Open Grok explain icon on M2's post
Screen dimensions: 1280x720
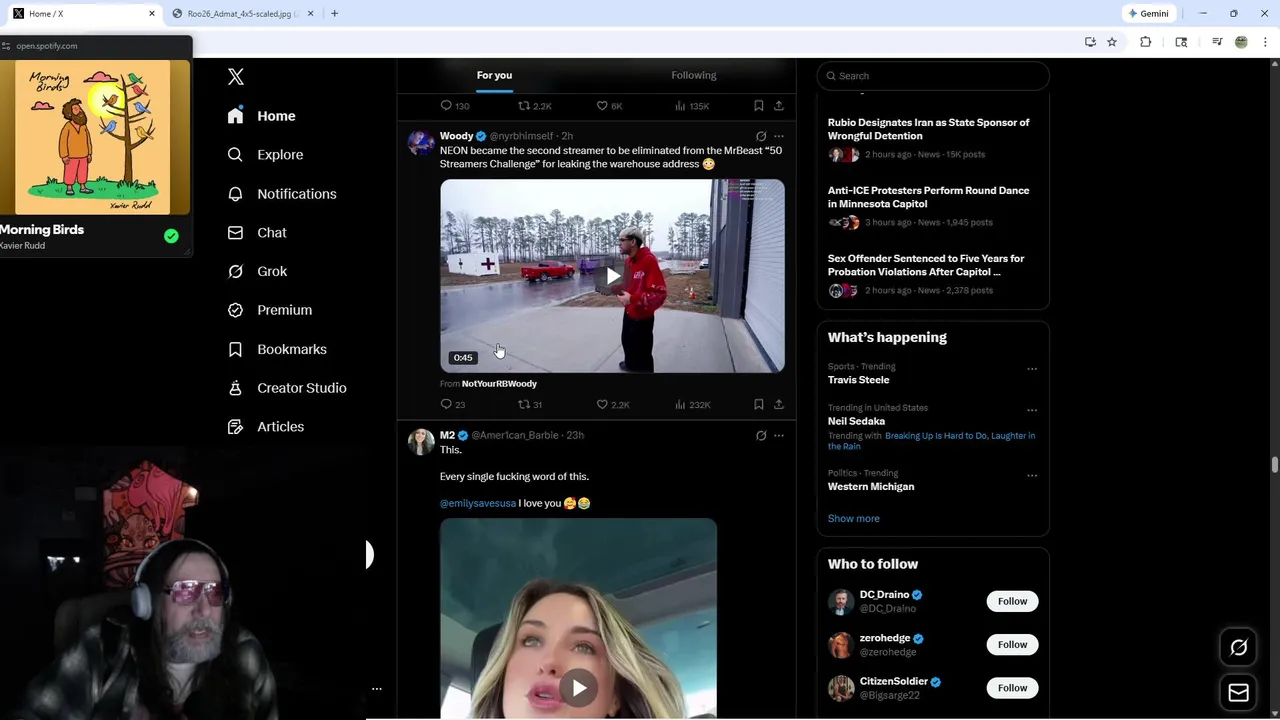761,436
